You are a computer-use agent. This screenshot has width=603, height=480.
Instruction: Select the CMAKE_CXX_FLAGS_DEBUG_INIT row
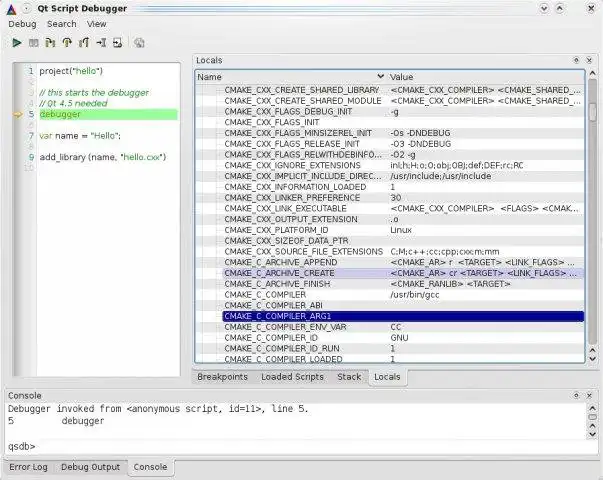click(x=403, y=112)
